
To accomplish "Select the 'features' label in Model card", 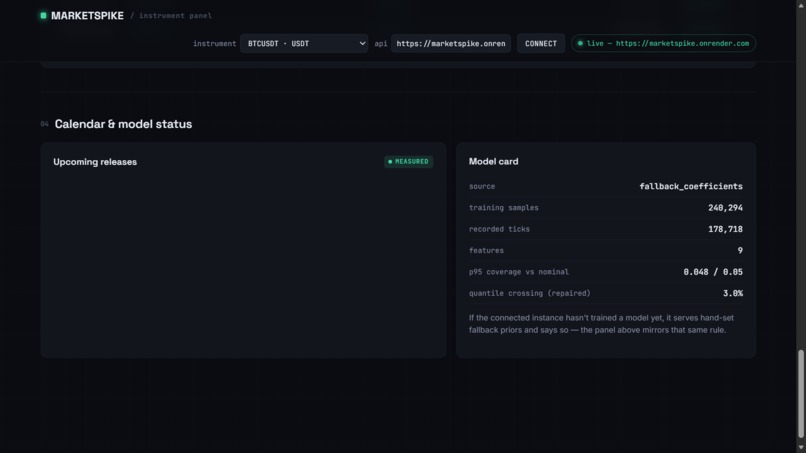I will coord(486,250).
